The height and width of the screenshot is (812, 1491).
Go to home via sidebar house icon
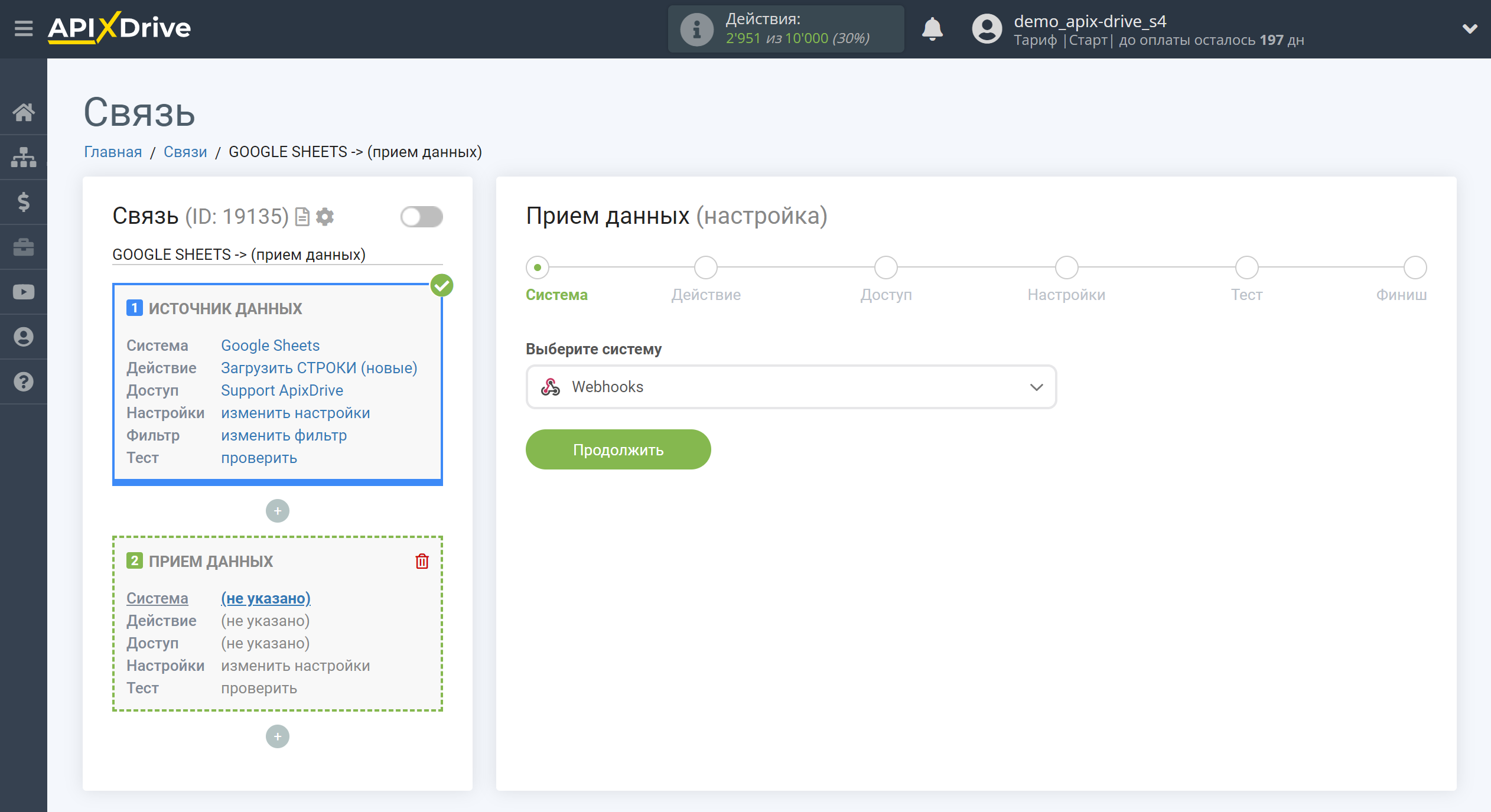[x=24, y=112]
